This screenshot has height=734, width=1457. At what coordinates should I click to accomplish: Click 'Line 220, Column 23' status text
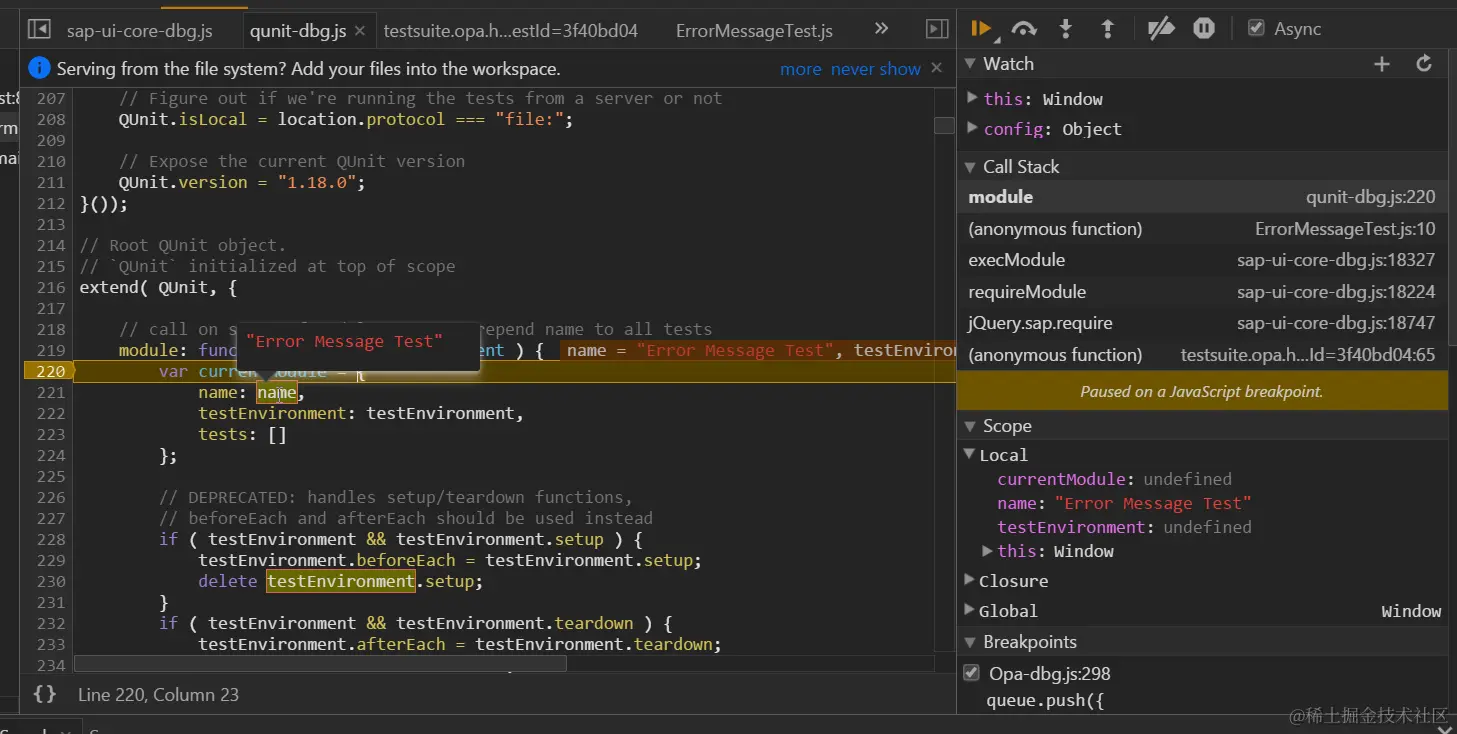(158, 694)
